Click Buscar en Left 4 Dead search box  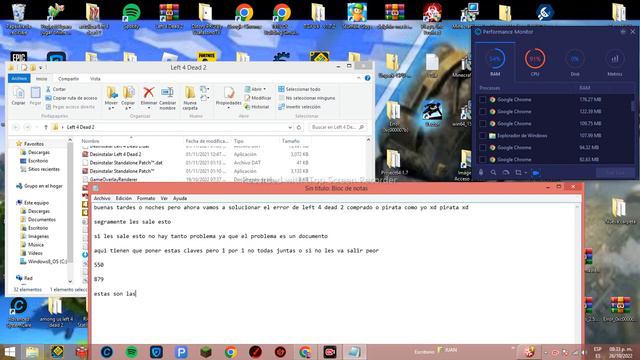click(x=338, y=127)
